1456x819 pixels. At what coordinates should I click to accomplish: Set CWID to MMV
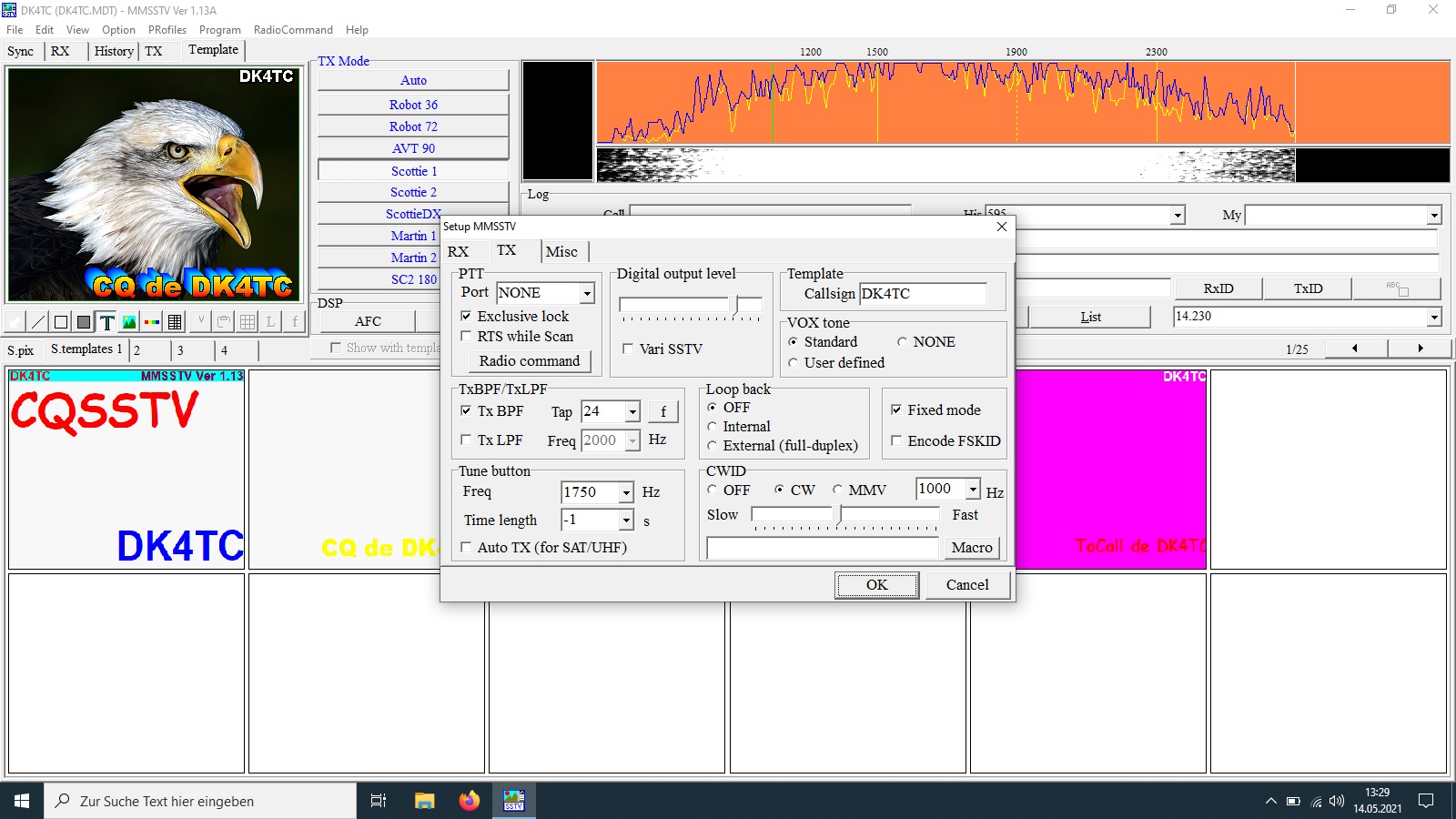coord(837,489)
